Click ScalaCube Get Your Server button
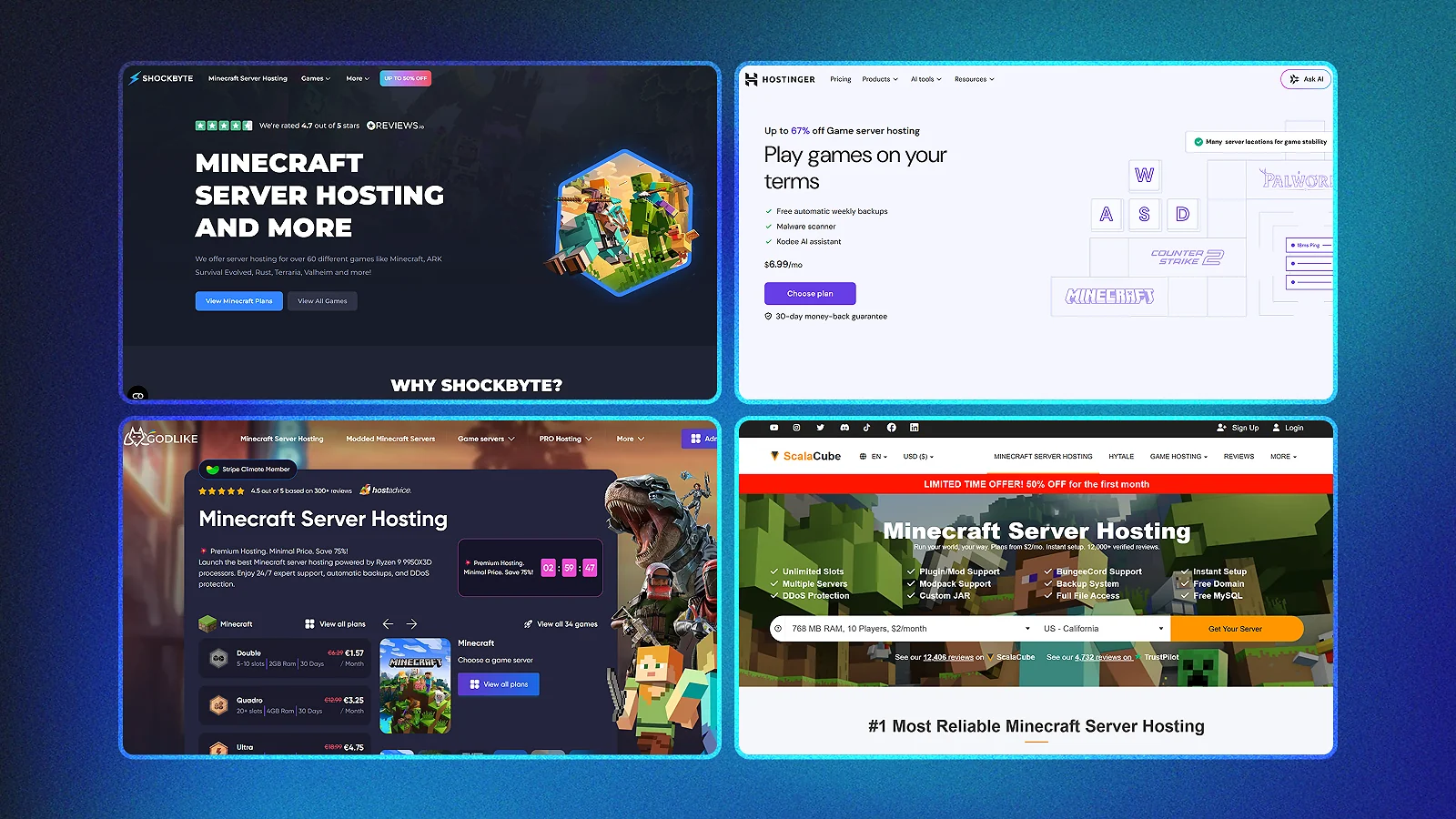The width and height of the screenshot is (1456, 819). click(1236, 629)
